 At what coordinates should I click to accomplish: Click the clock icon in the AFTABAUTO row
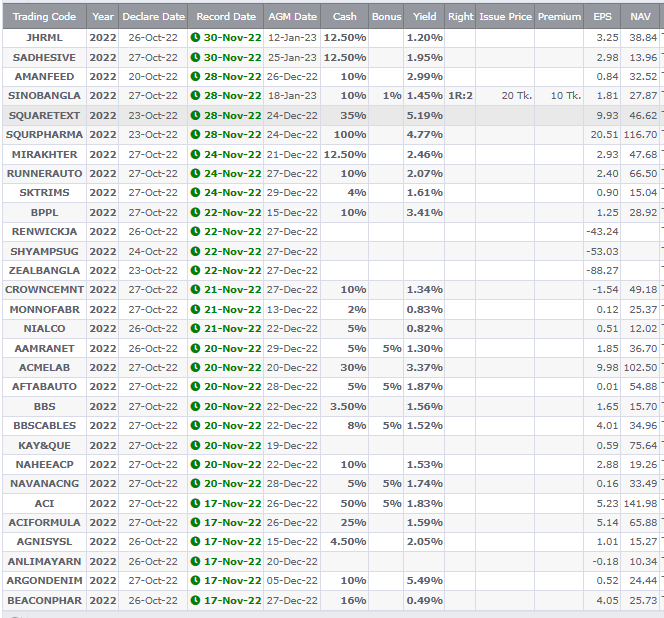tap(195, 387)
